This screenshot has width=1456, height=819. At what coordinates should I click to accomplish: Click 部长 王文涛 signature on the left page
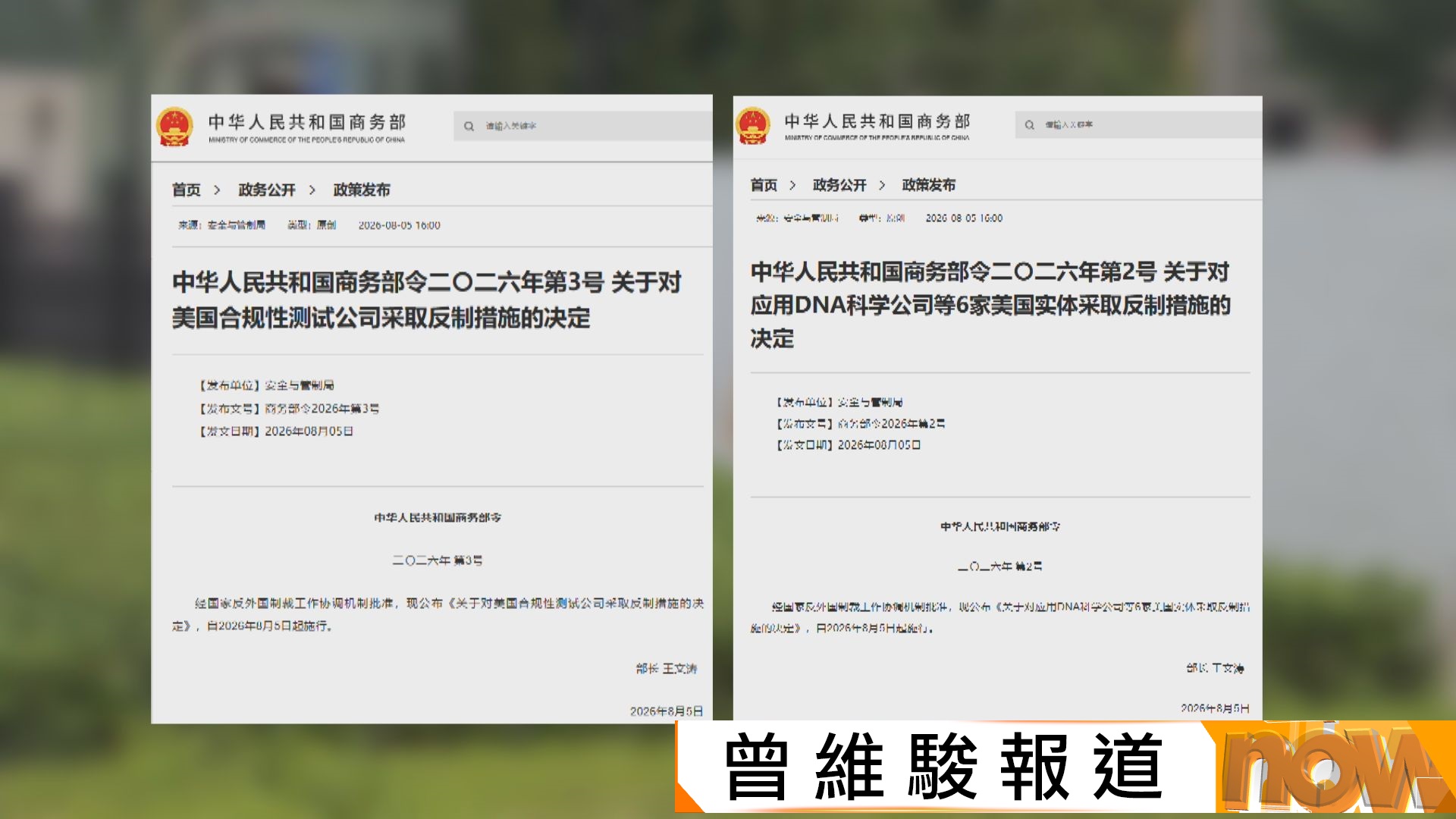[x=667, y=669]
